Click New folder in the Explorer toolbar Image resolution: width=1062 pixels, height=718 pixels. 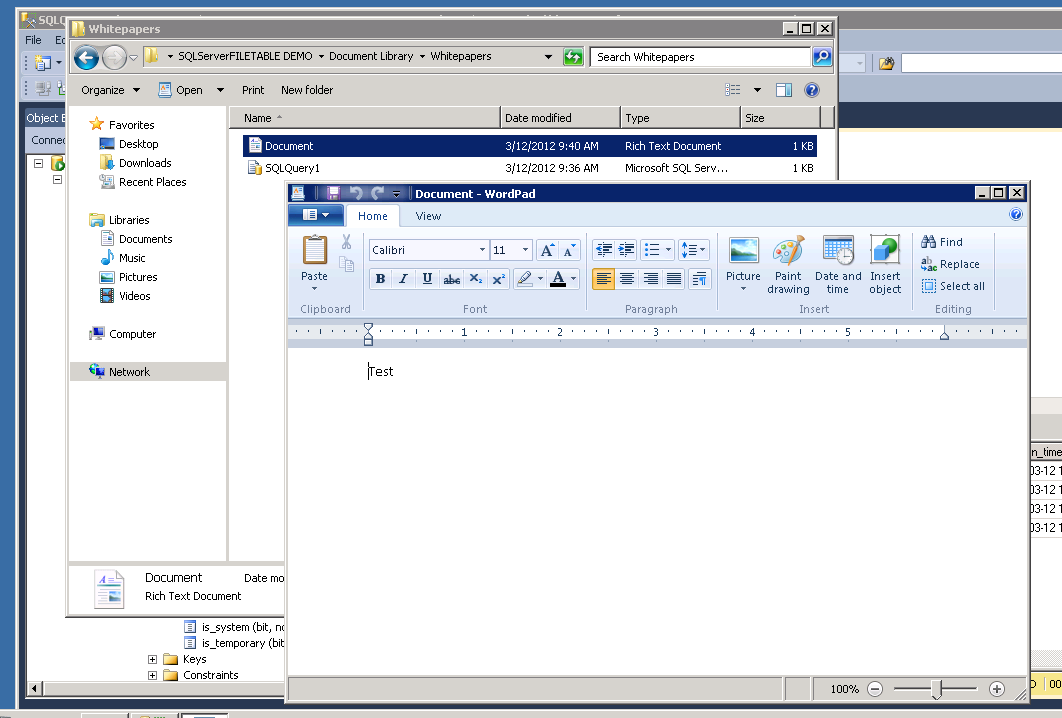[x=307, y=90]
